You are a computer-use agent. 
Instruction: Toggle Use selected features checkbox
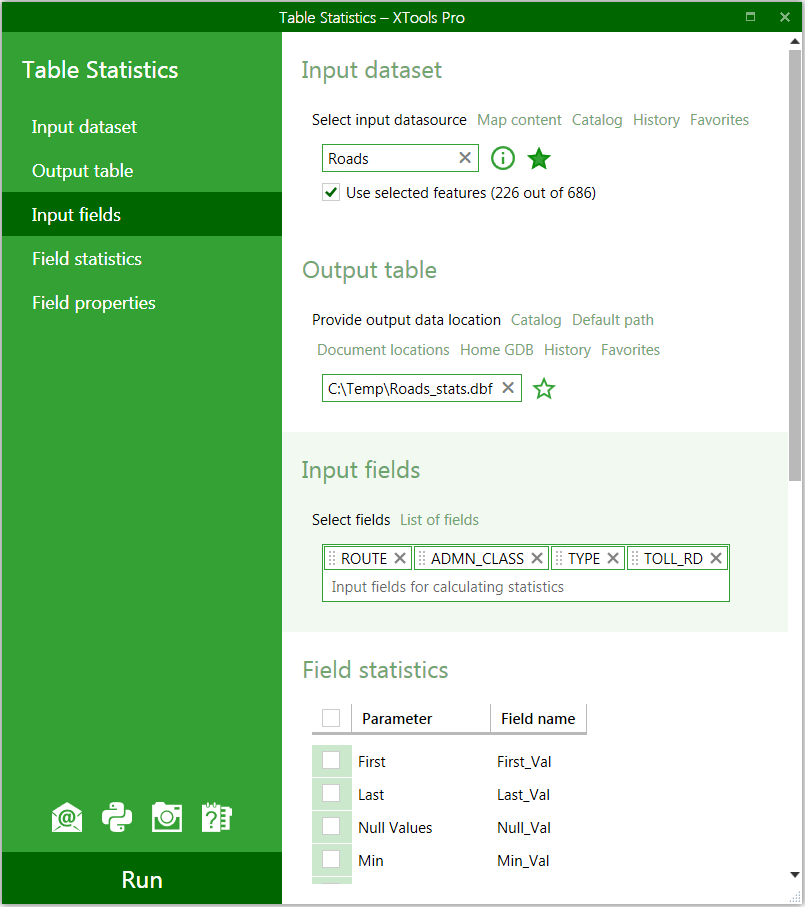click(x=331, y=192)
